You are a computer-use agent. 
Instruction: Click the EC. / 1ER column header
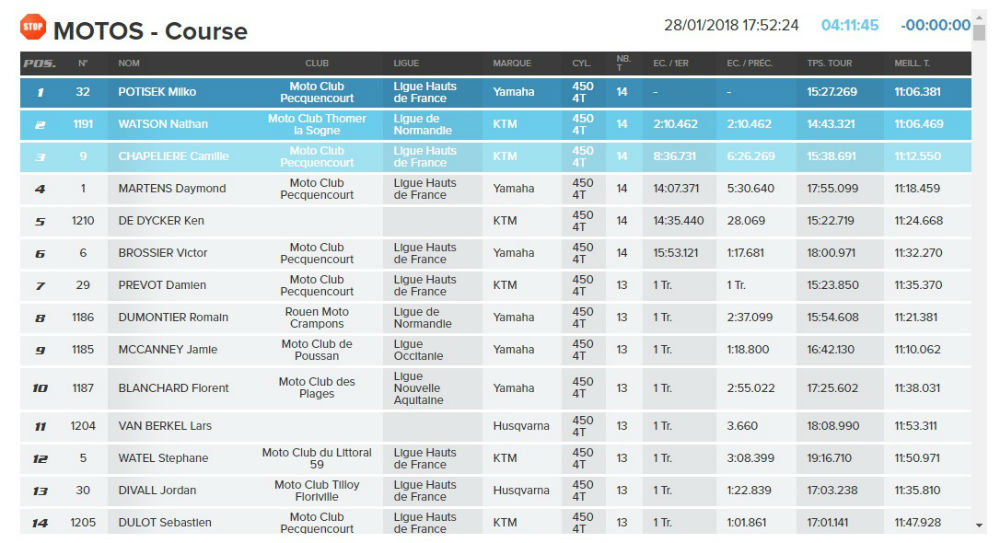pos(673,64)
